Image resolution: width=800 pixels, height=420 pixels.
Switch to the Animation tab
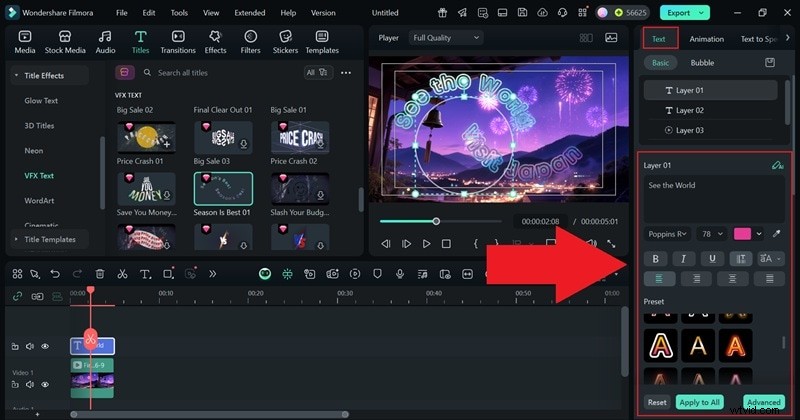(x=707, y=39)
